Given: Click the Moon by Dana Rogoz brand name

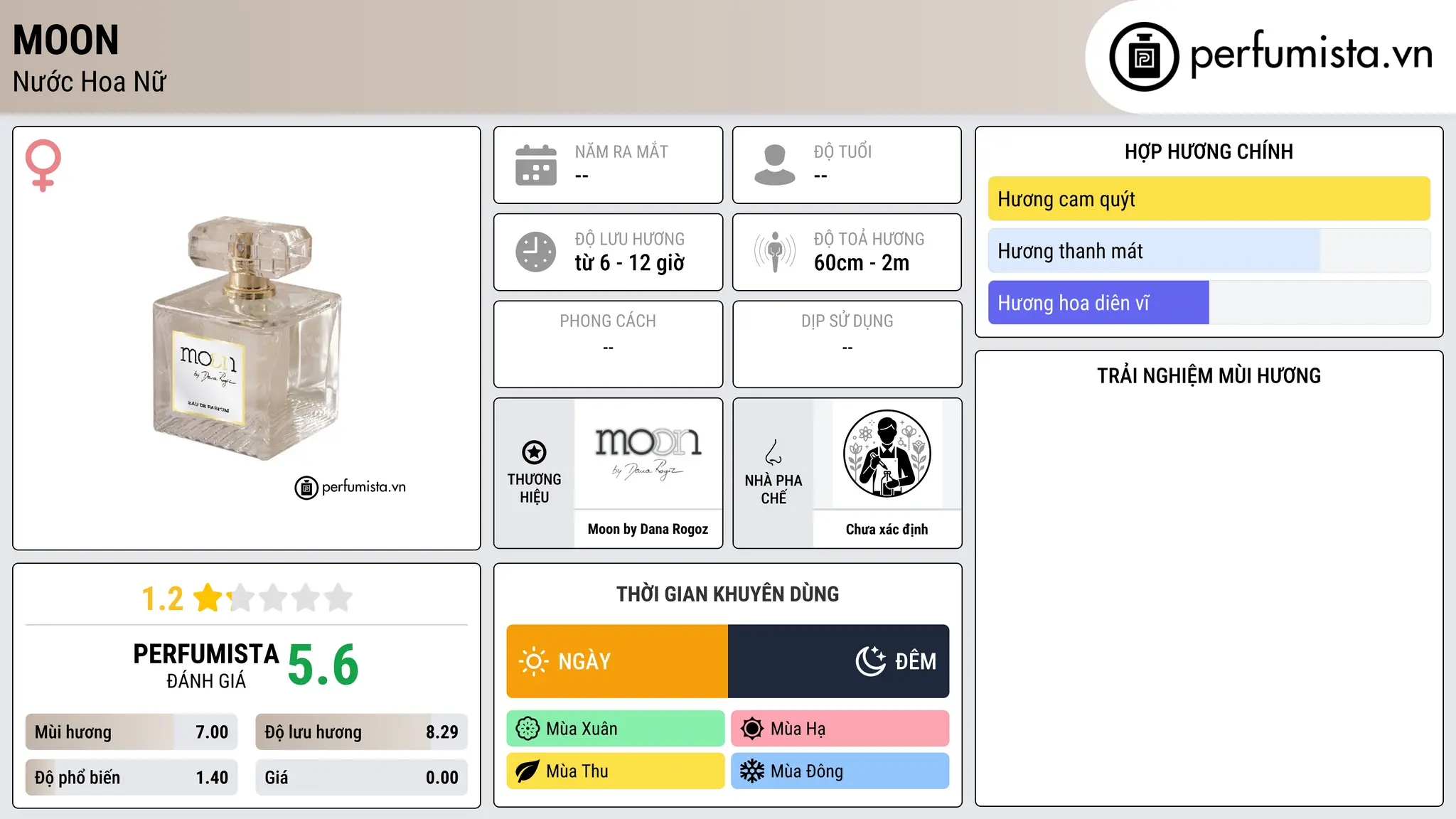Looking at the screenshot, I should [648, 529].
